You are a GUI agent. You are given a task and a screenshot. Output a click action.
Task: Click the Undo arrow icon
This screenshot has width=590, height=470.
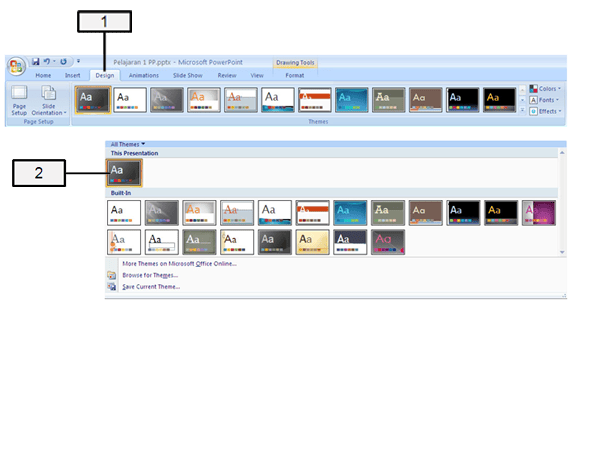[47, 61]
